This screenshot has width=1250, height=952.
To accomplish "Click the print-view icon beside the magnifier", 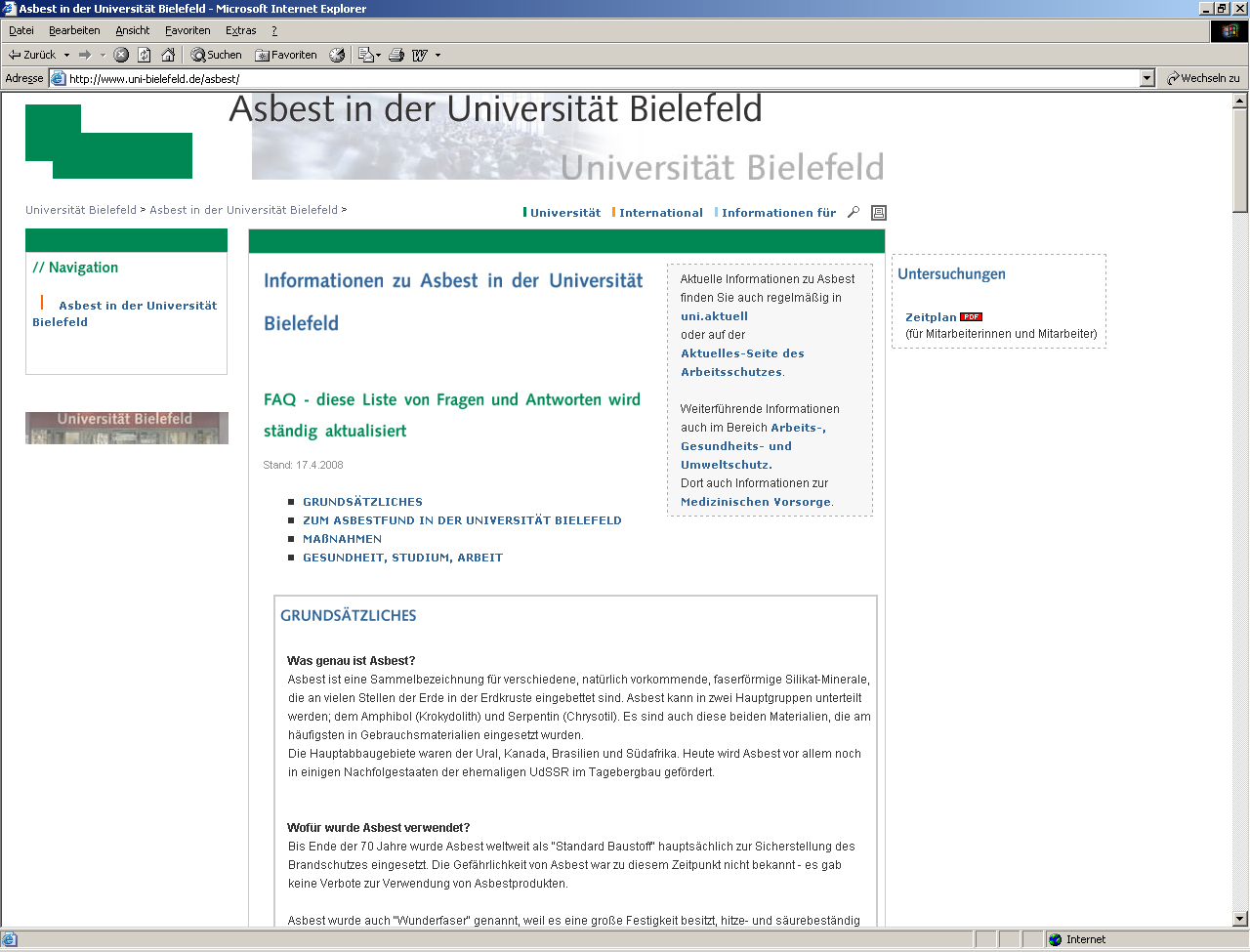I will click(879, 213).
